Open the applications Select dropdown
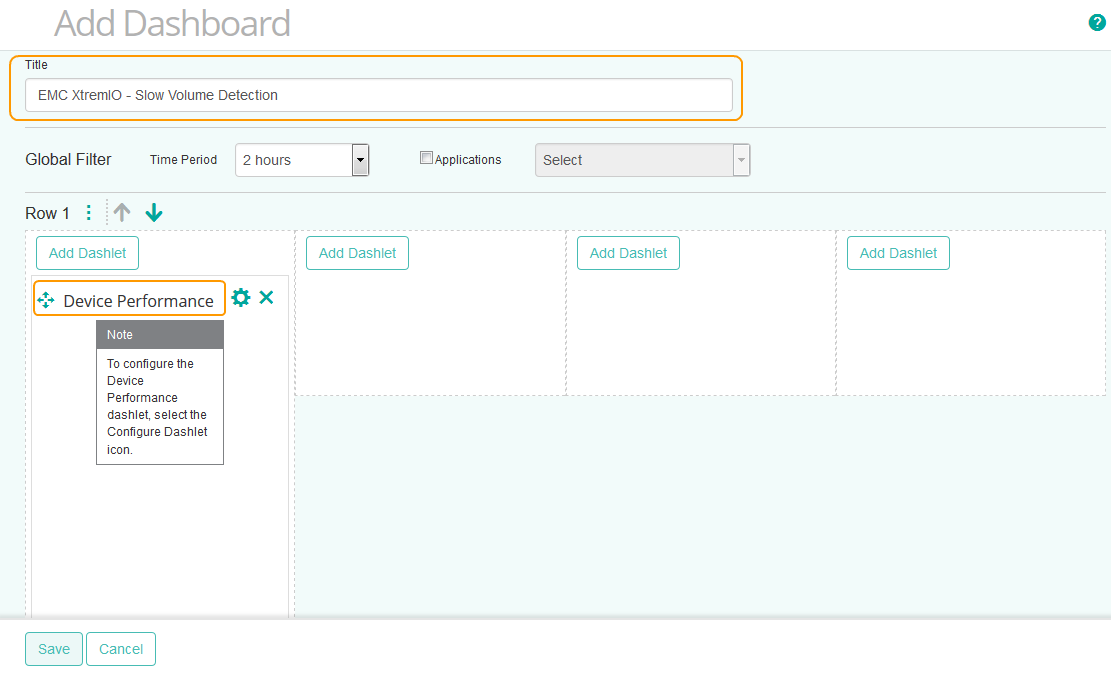 tap(635, 160)
